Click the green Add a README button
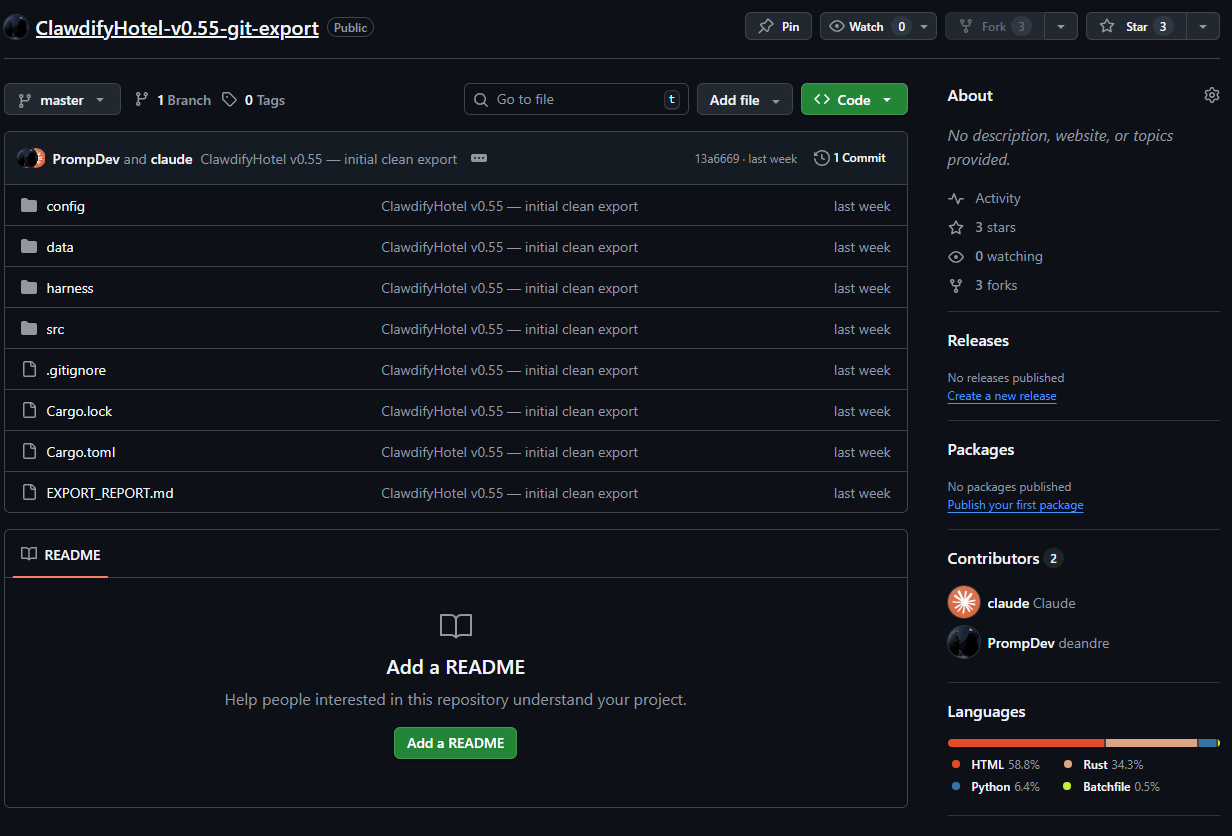 (x=455, y=743)
